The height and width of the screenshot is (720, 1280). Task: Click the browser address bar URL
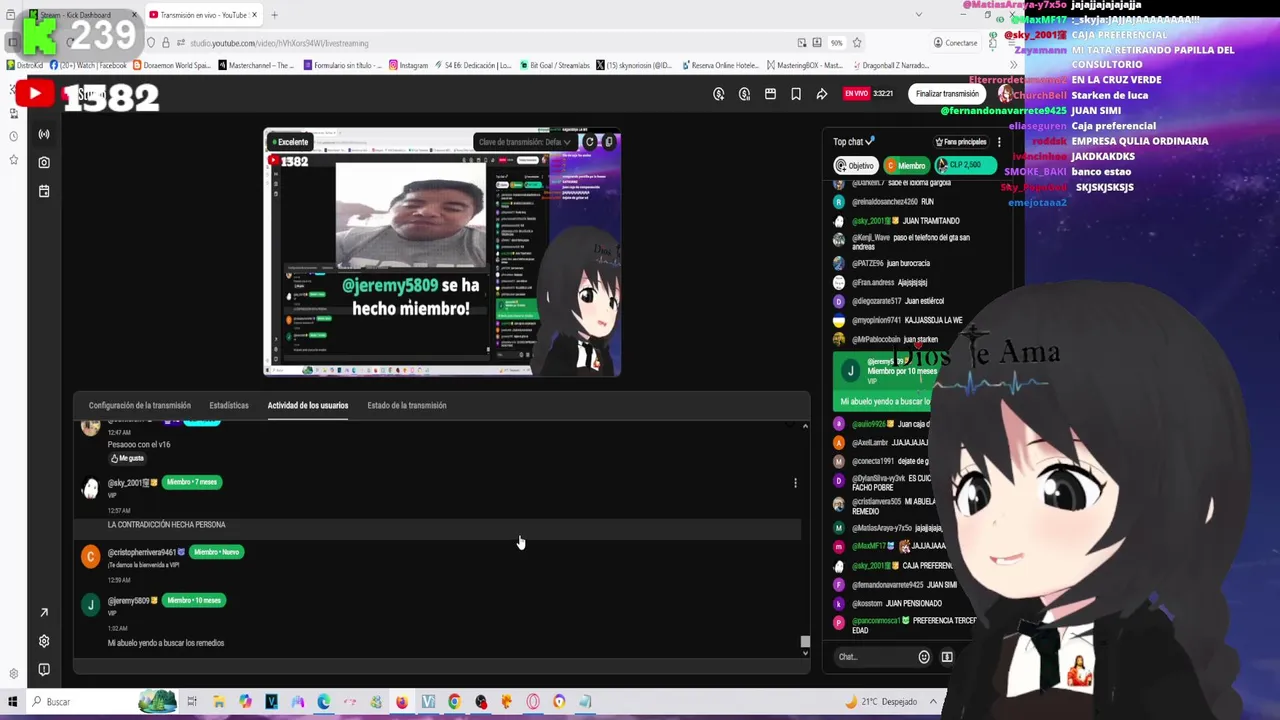[x=279, y=43]
